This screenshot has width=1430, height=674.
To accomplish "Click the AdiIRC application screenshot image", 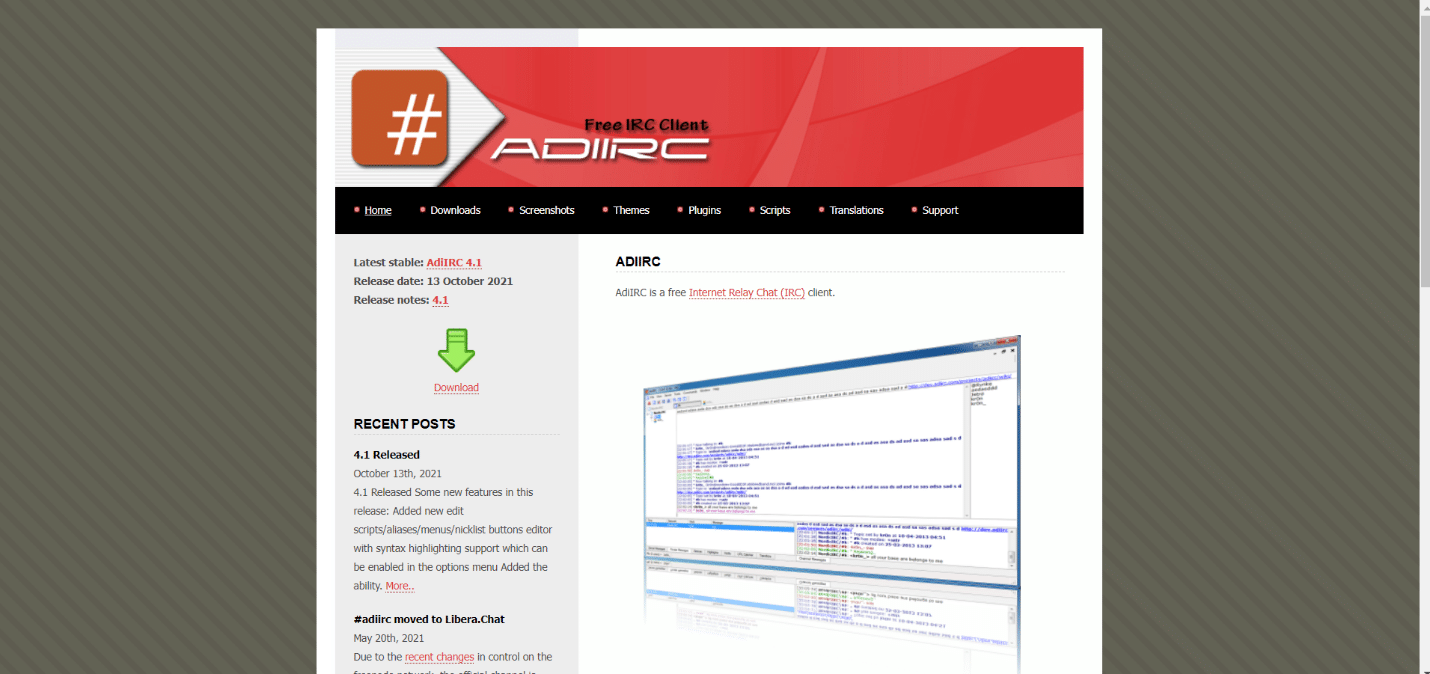I will click(831, 503).
